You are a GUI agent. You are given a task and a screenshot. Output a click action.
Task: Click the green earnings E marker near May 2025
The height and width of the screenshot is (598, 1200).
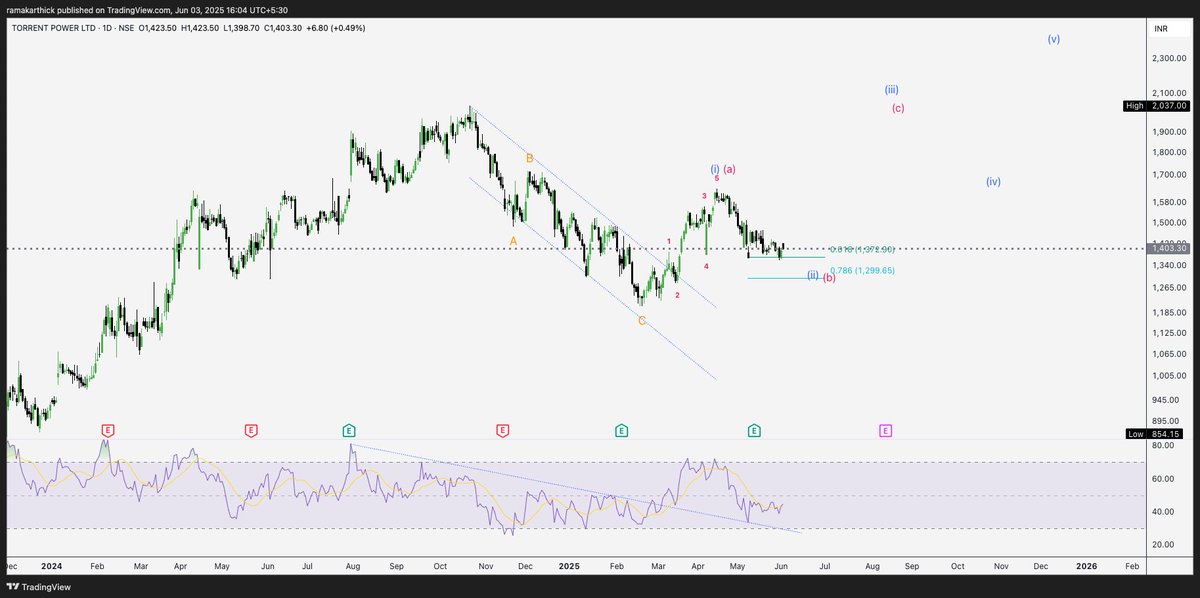[754, 430]
